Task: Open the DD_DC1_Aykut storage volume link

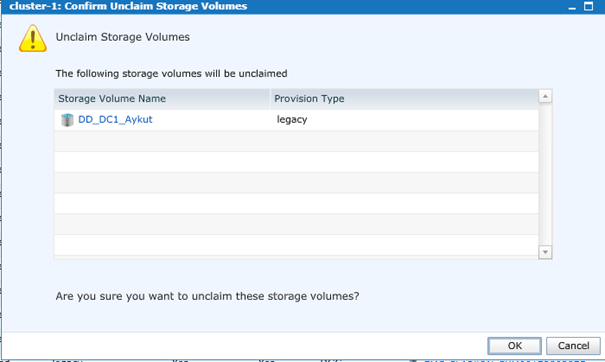Action: tap(115, 120)
